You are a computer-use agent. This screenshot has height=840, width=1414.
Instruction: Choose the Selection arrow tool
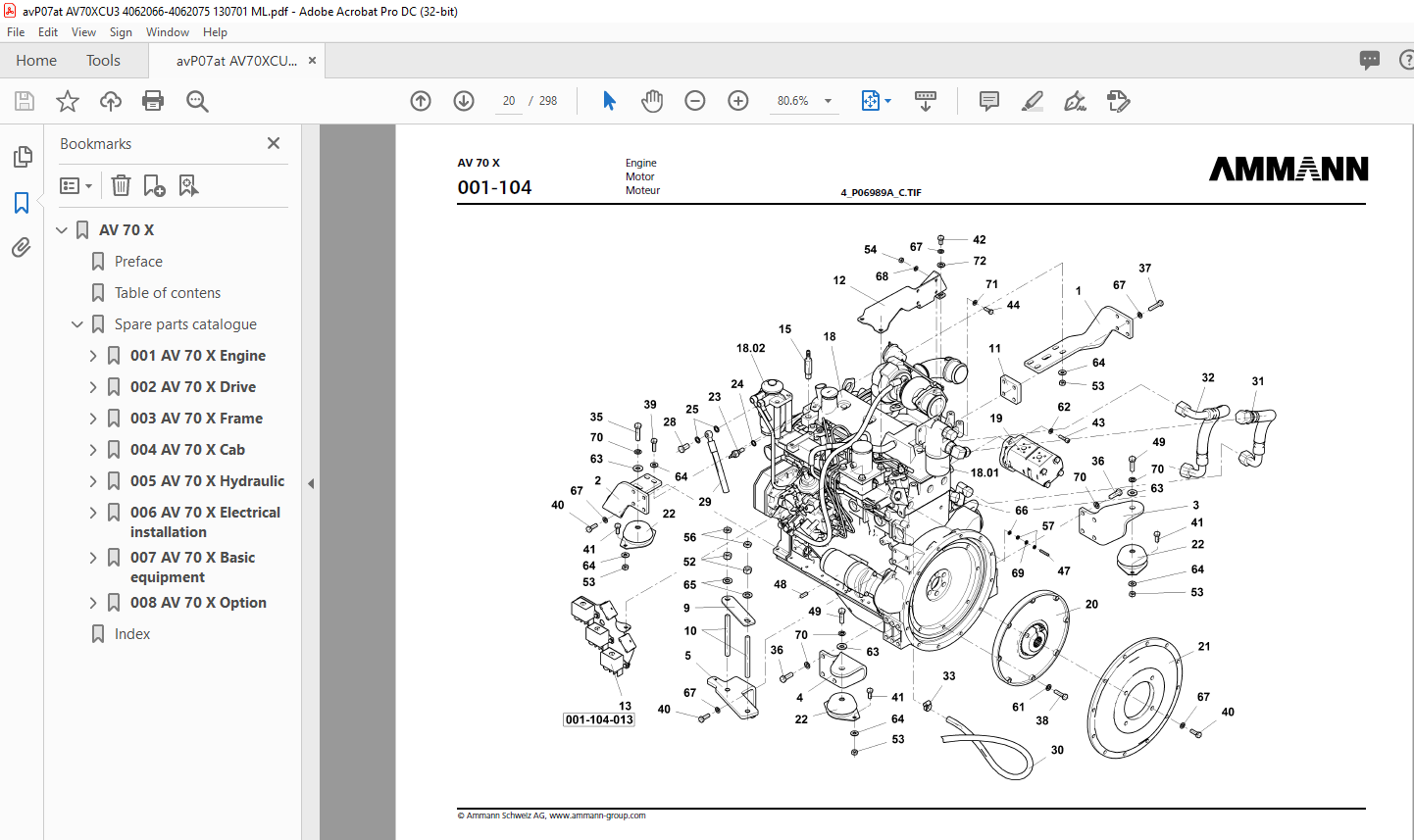coord(609,101)
